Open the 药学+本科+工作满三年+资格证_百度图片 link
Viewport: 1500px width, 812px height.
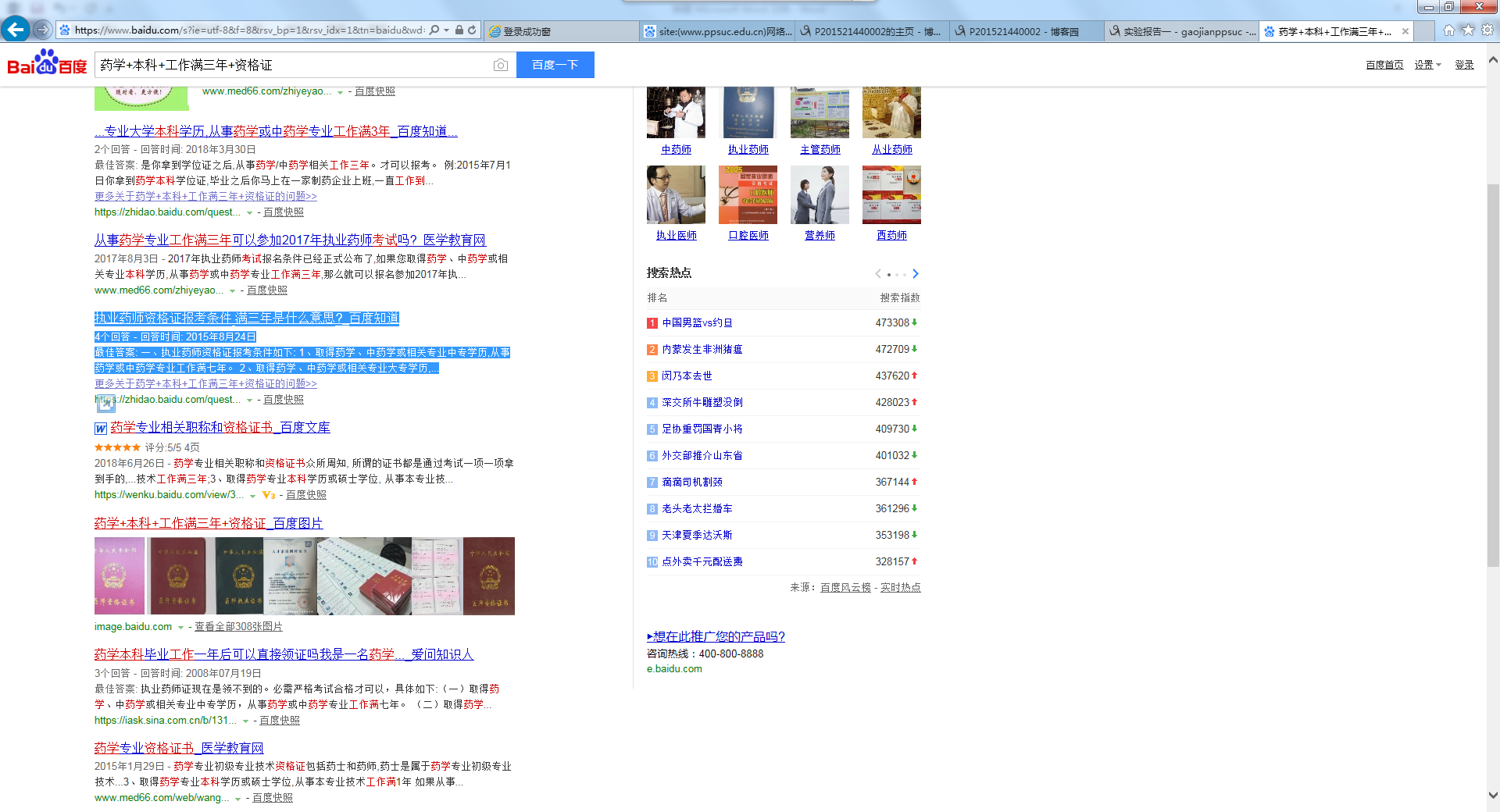click(209, 523)
